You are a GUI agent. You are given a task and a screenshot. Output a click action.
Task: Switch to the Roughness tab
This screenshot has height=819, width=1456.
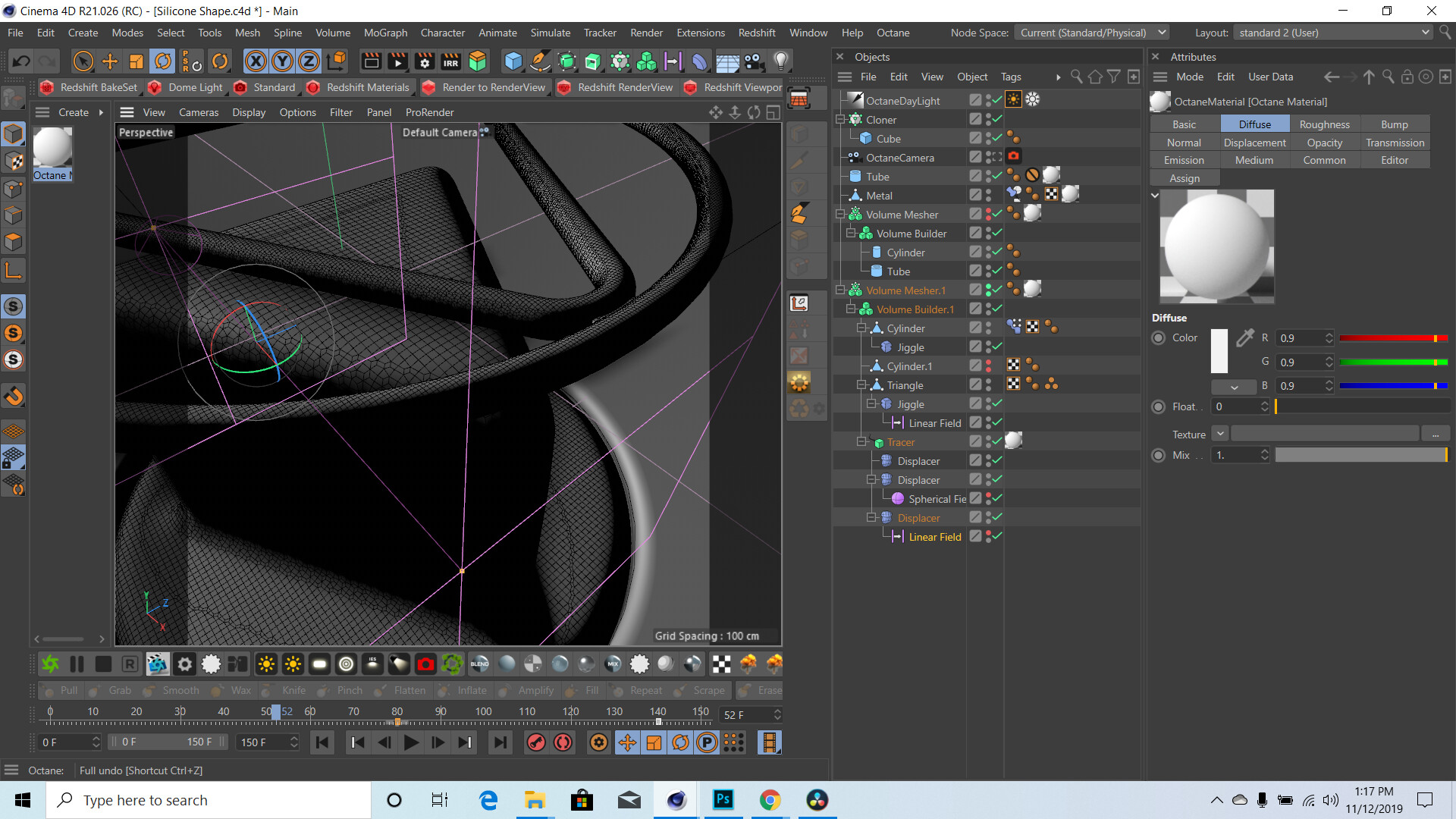[1325, 124]
